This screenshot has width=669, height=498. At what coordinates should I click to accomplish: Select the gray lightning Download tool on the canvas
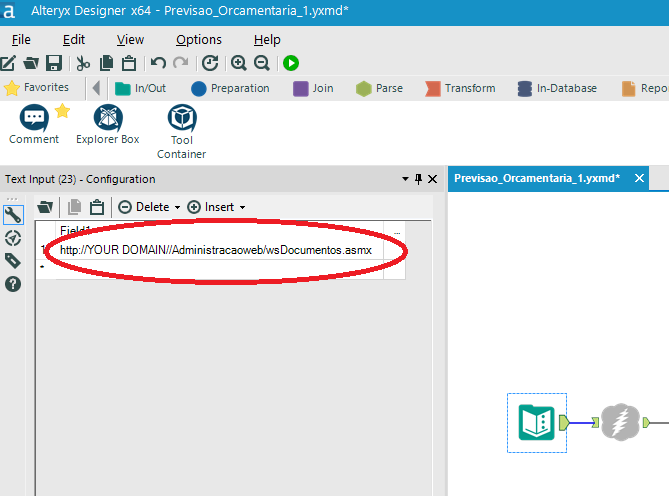[620, 422]
